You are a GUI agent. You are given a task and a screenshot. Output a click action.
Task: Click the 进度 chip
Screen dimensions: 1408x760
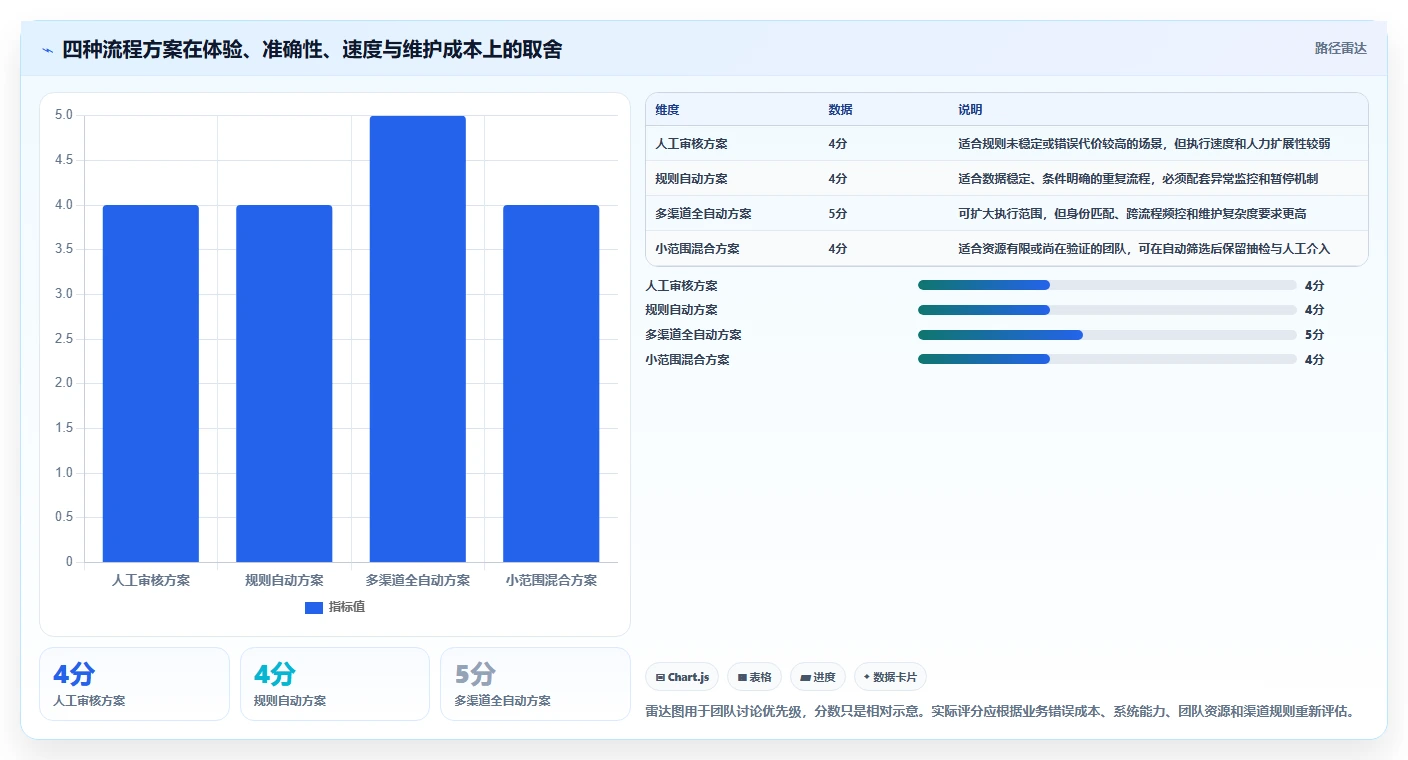pos(818,677)
